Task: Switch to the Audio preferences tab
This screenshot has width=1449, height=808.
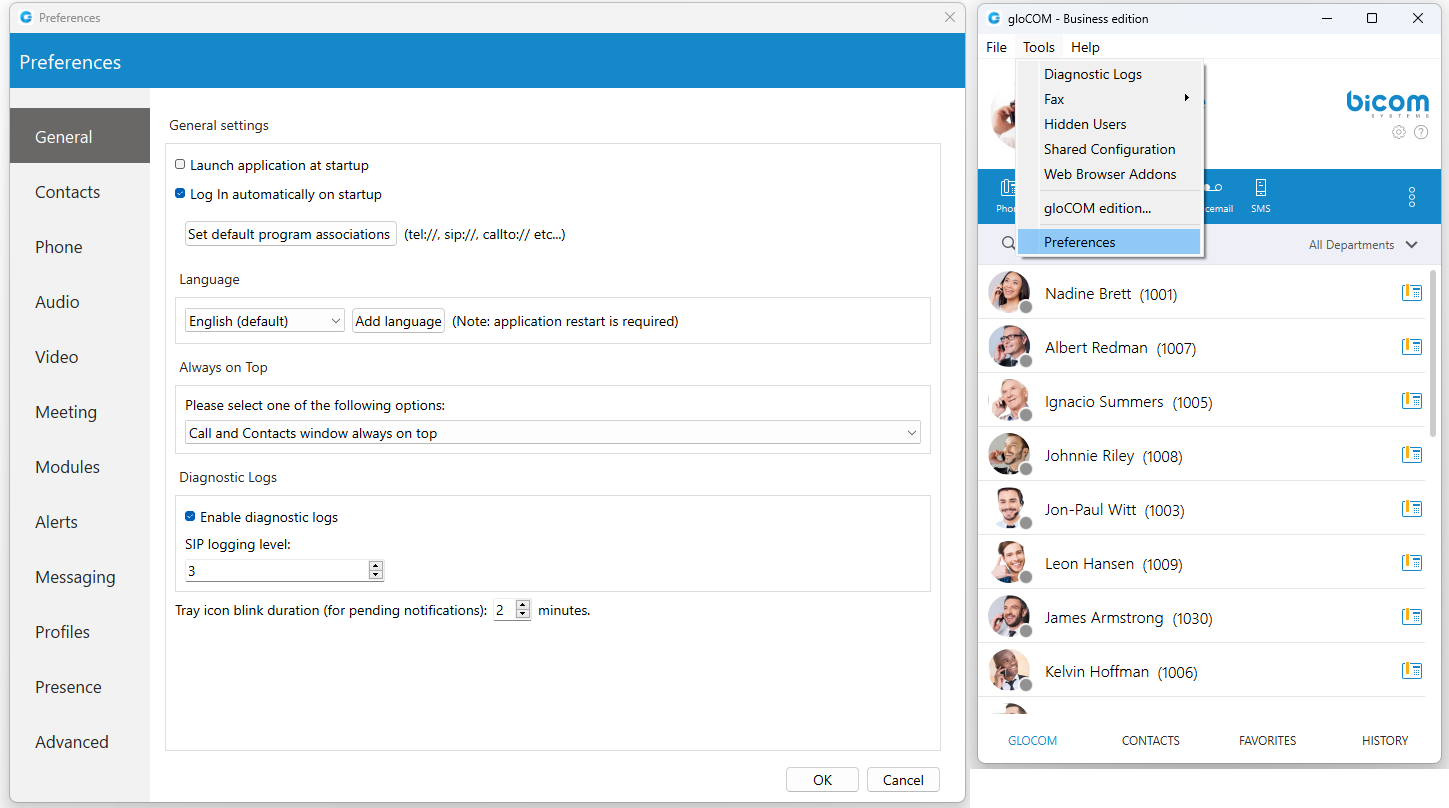Action: tap(80, 302)
